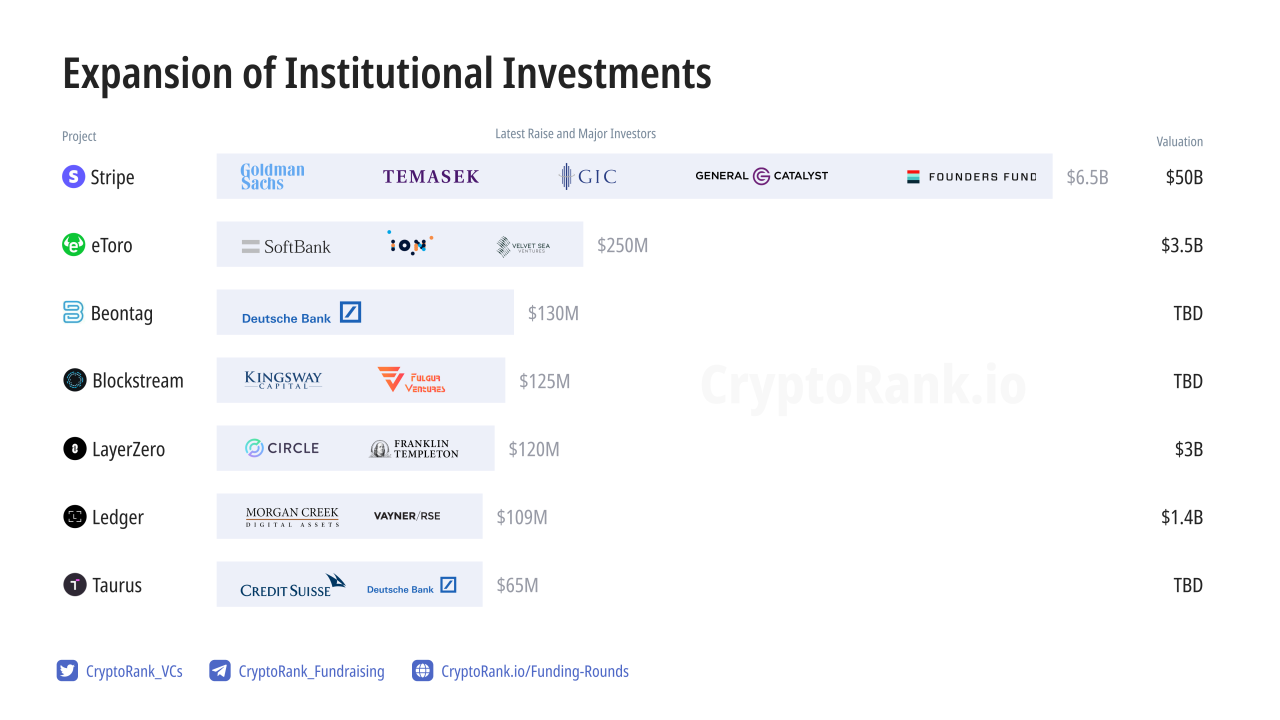Open the CryptoRank_VCs Twitter link
Screen dimensions: 1280x720
coord(134,672)
